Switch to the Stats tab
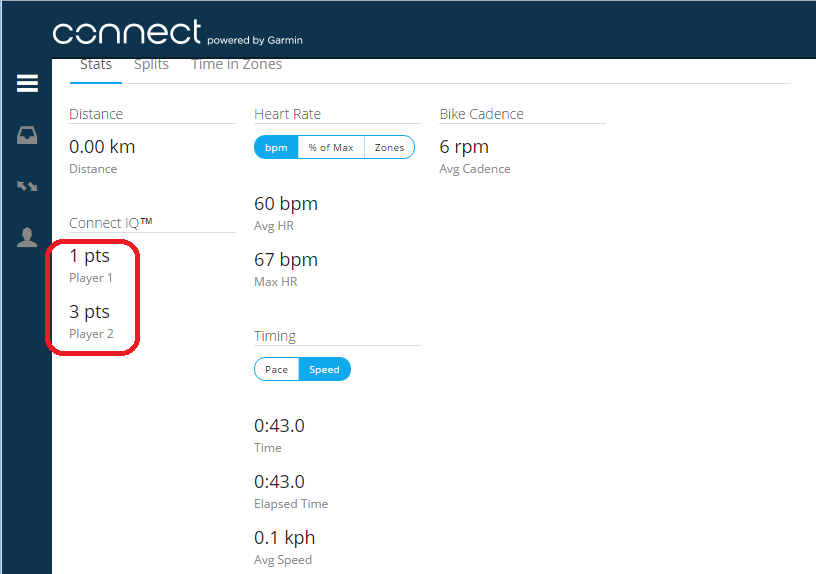This screenshot has width=816, height=574. pyautogui.click(x=96, y=65)
